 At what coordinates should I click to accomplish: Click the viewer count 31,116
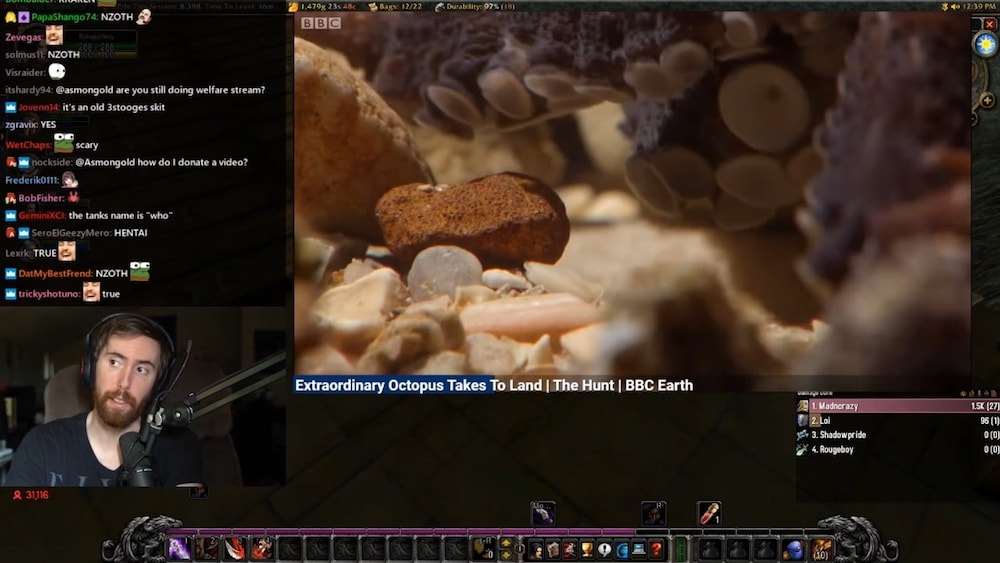(x=31, y=495)
